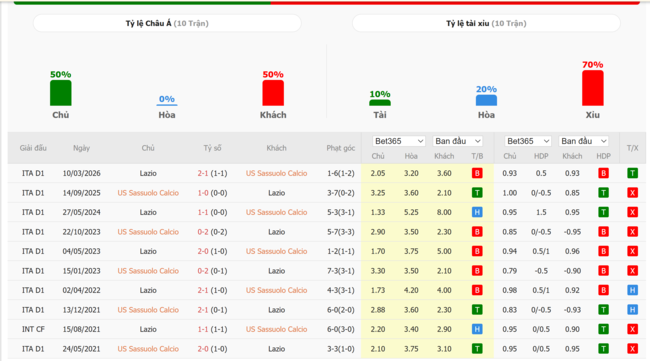Click the Giải đấu column header
Screen dimensions: 650x361
[33, 148]
